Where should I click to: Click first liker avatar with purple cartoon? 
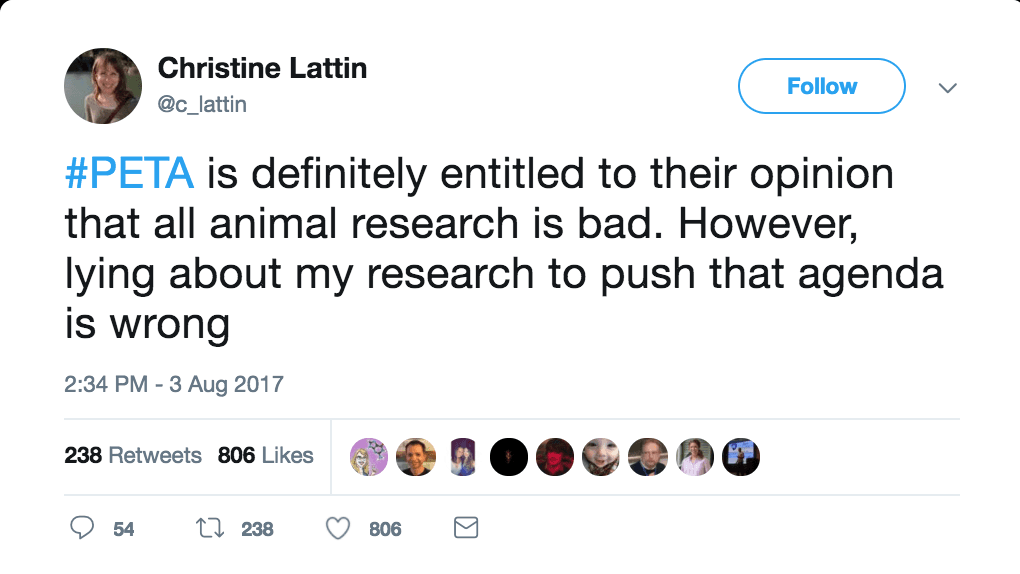[x=368, y=457]
